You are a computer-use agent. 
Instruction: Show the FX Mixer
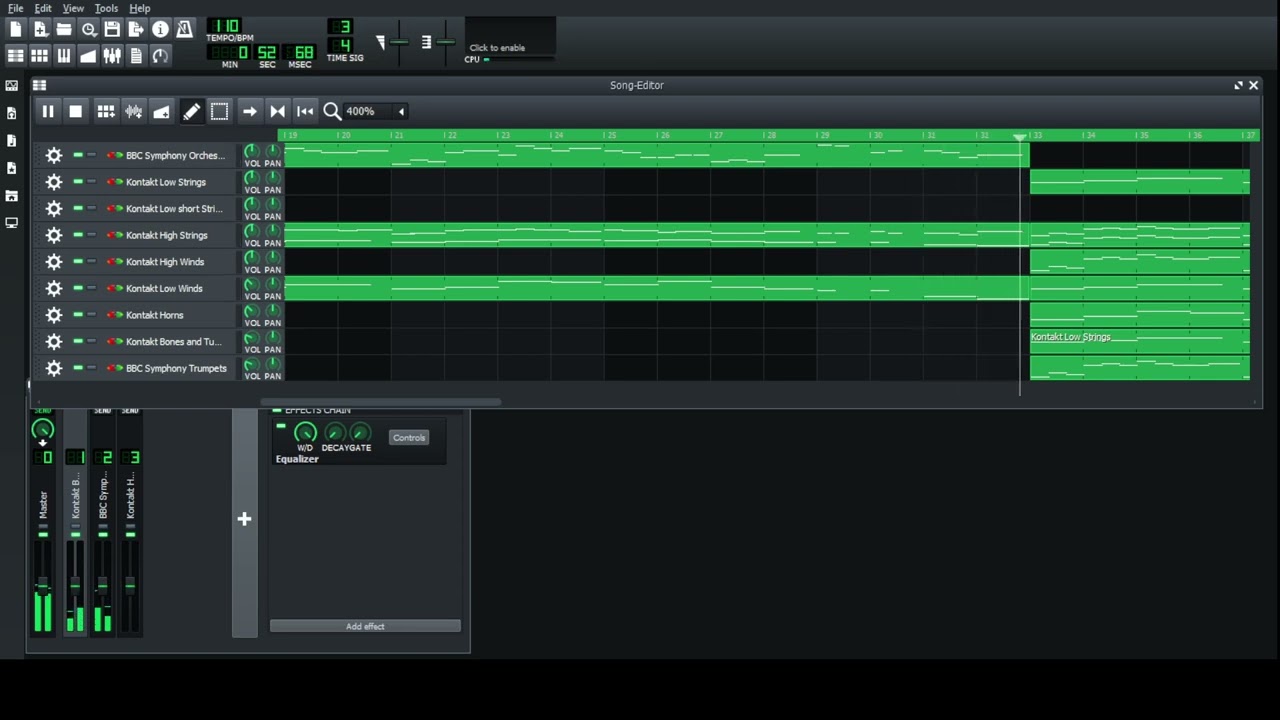(112, 56)
